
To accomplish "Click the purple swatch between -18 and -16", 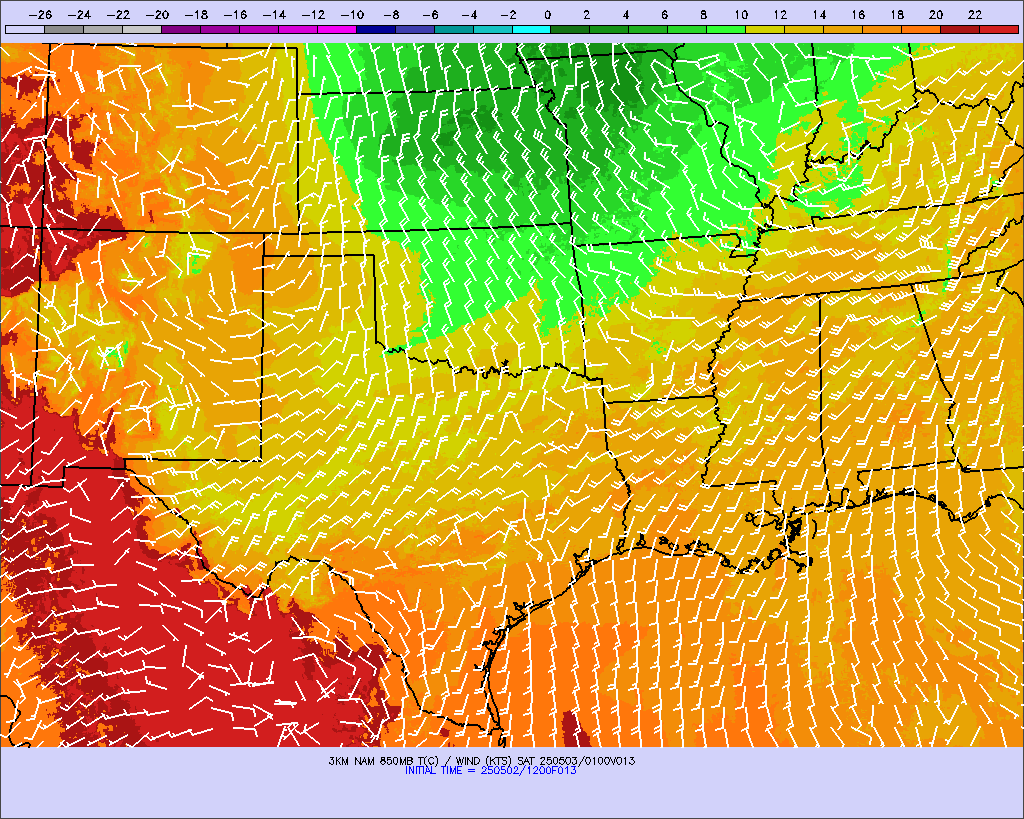I will (220, 29).
